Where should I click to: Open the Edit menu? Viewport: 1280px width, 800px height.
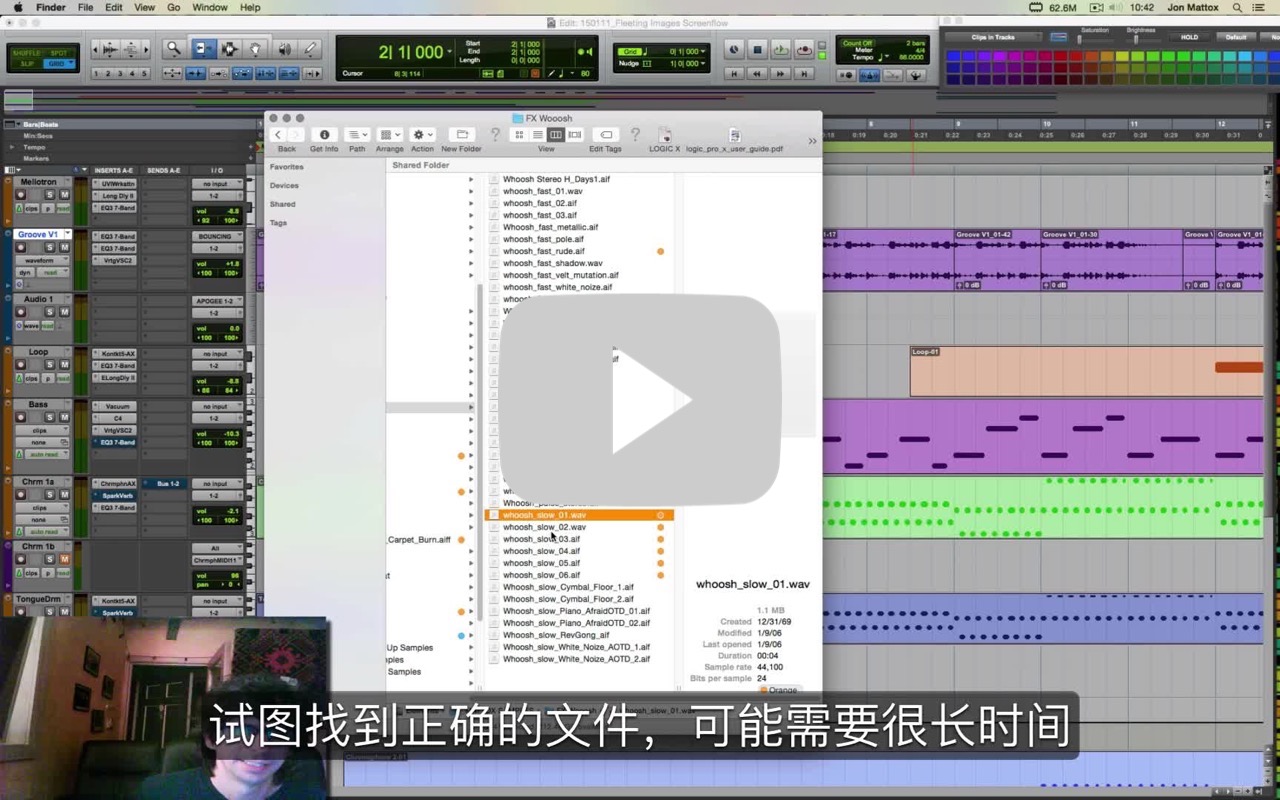tap(114, 7)
